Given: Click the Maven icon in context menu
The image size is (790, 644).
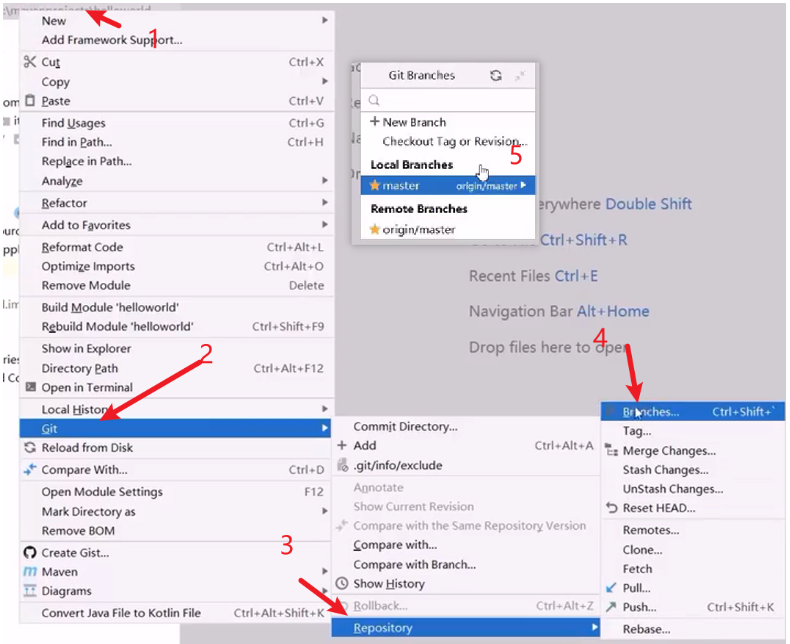Looking at the screenshot, I should [x=30, y=572].
